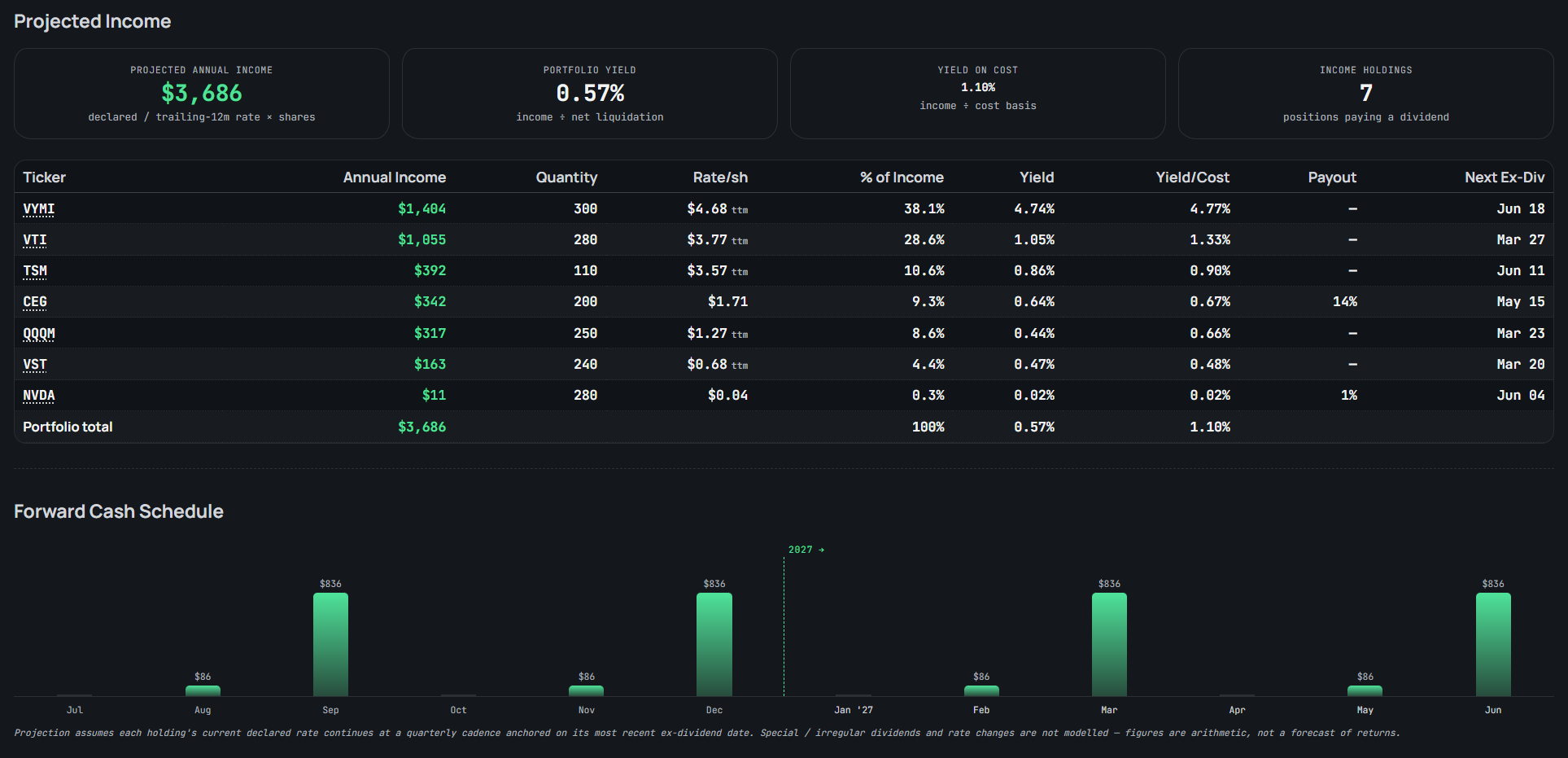Click NVDA next ex-div Jun 04
Screen dimensions: 1568x758
[1520, 395]
